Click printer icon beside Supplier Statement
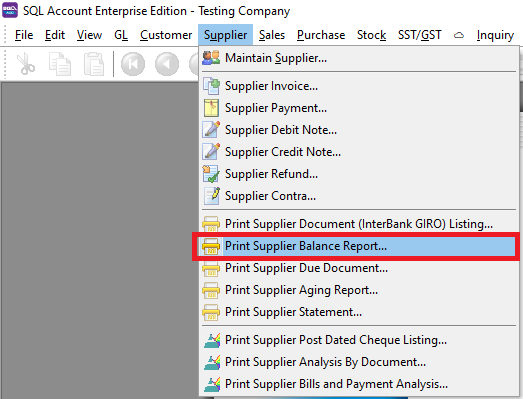 (x=211, y=312)
